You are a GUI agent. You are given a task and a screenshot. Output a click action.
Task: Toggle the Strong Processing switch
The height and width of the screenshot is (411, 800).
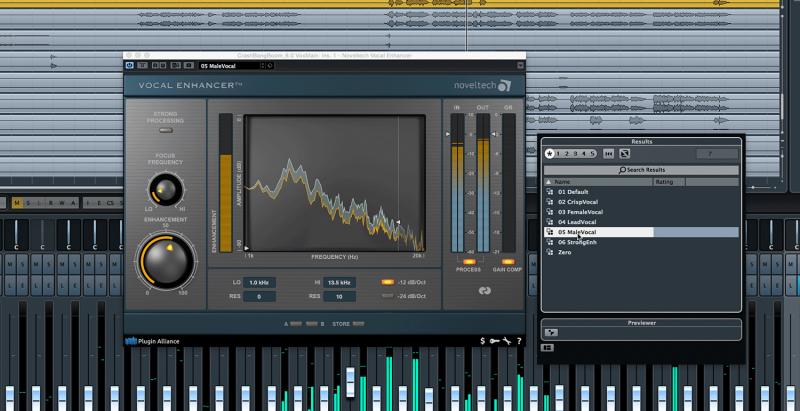[166, 131]
